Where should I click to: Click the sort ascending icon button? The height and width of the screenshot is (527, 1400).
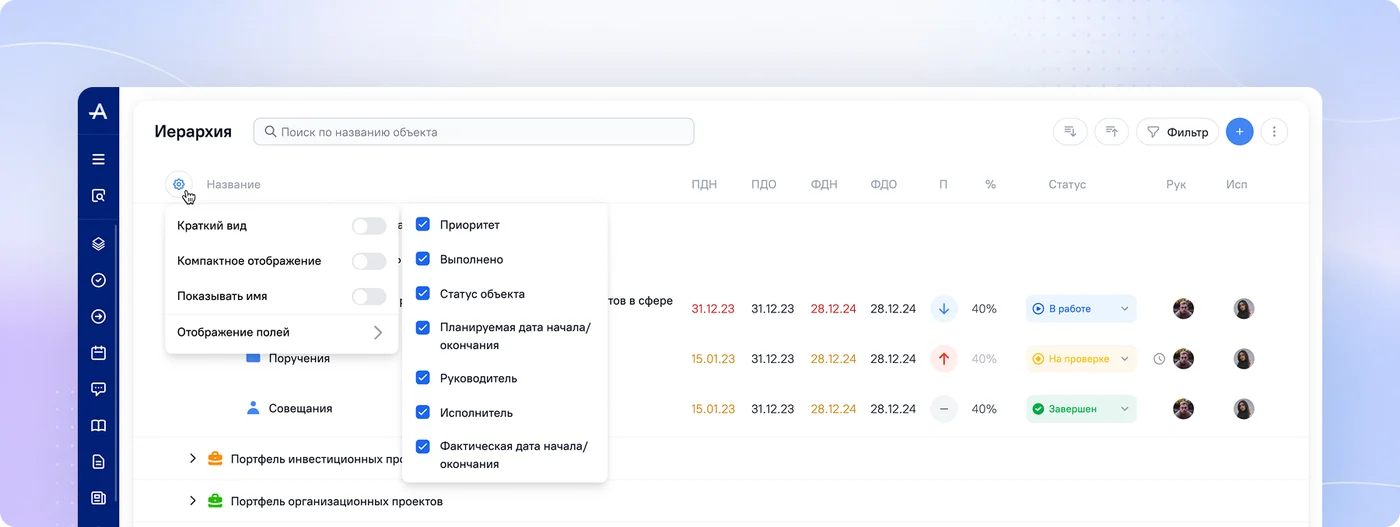click(x=1111, y=132)
